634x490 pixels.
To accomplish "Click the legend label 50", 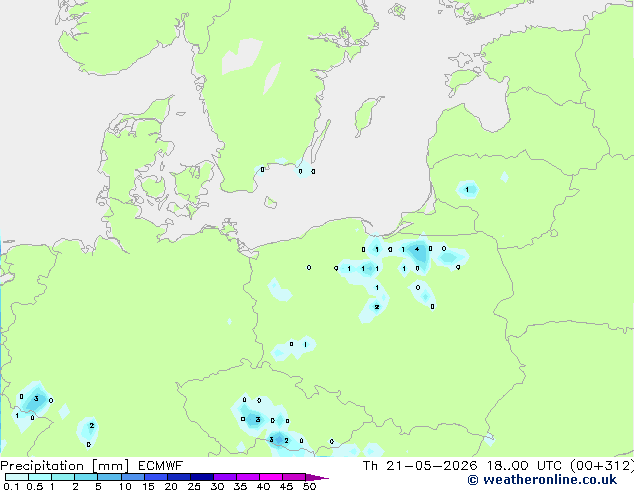I will pyautogui.click(x=309, y=486).
